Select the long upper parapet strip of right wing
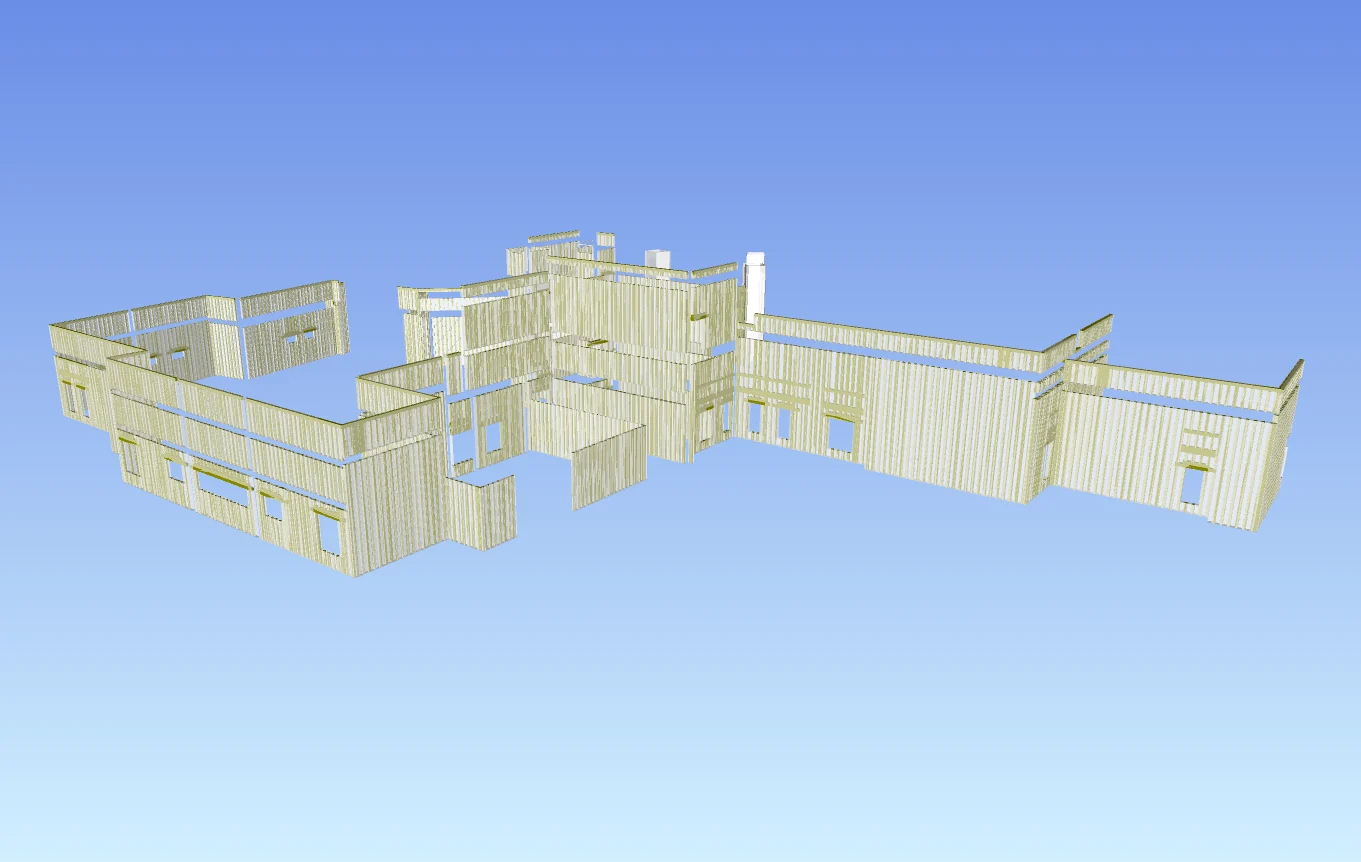 point(900,340)
